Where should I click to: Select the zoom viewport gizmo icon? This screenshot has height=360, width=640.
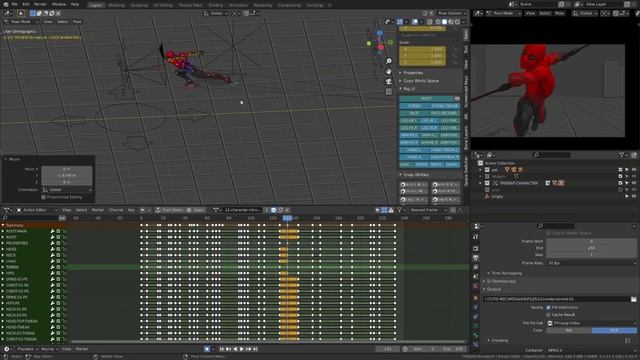click(x=389, y=61)
